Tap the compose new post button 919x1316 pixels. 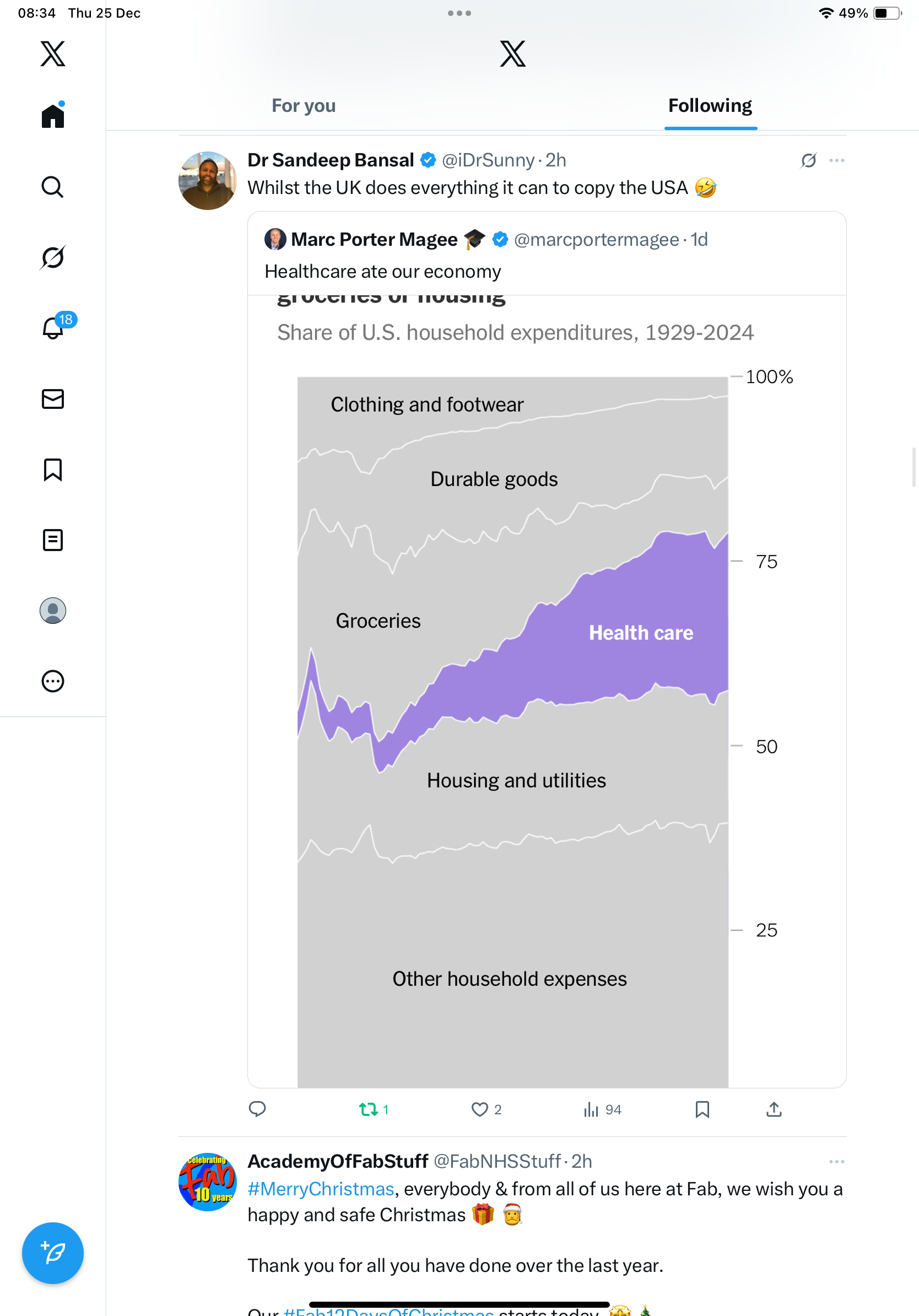(53, 1253)
